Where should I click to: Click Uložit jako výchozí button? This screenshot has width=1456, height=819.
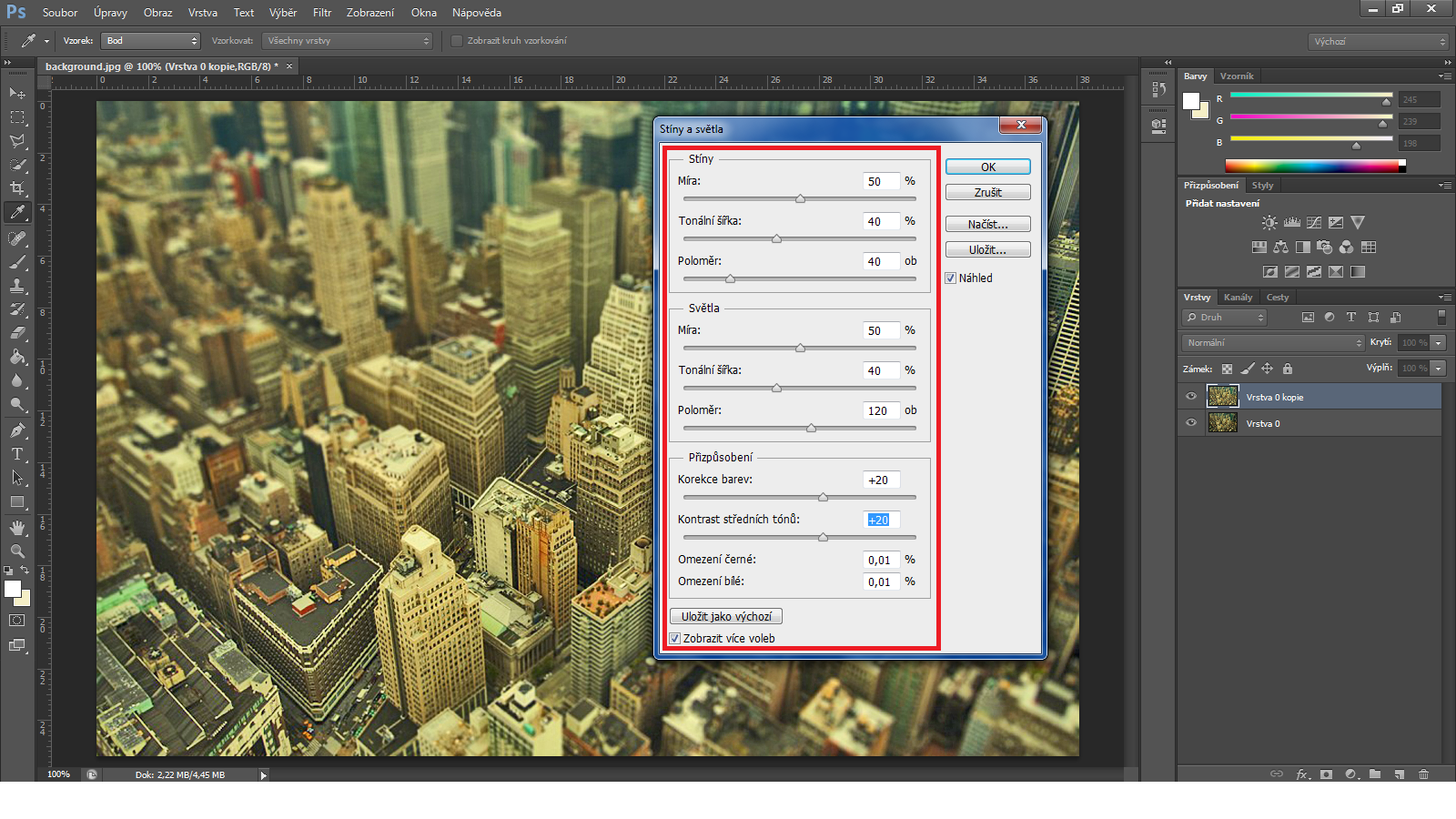(x=726, y=617)
